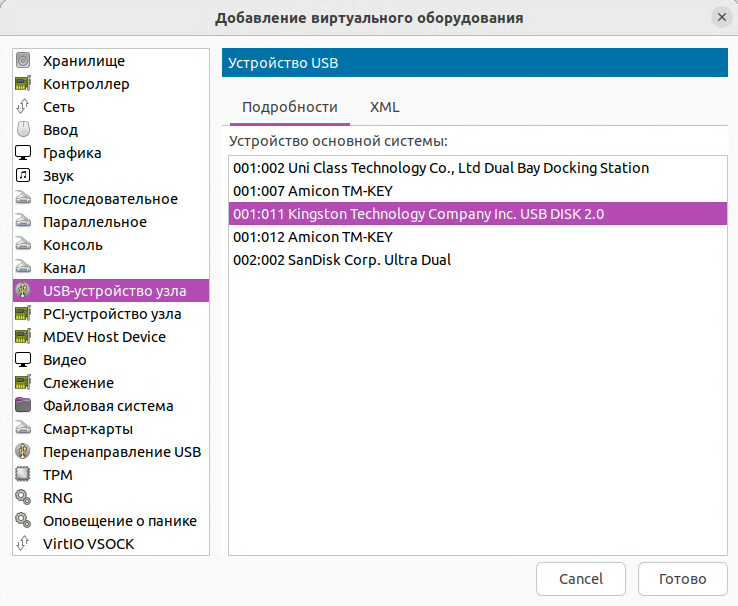Open the Перенаправление USB hardware type
The width and height of the screenshot is (738, 606).
point(121,452)
